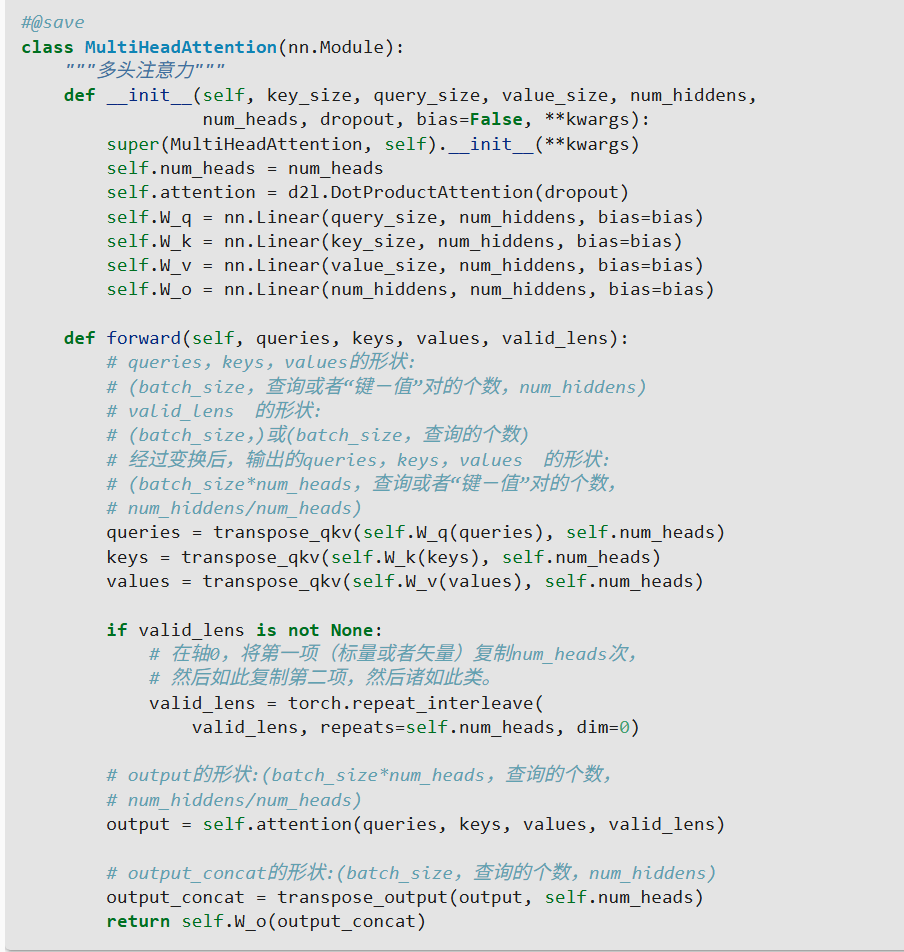
Task: Click the "bias=False" parameter in __init__ signature
Action: 469,120
